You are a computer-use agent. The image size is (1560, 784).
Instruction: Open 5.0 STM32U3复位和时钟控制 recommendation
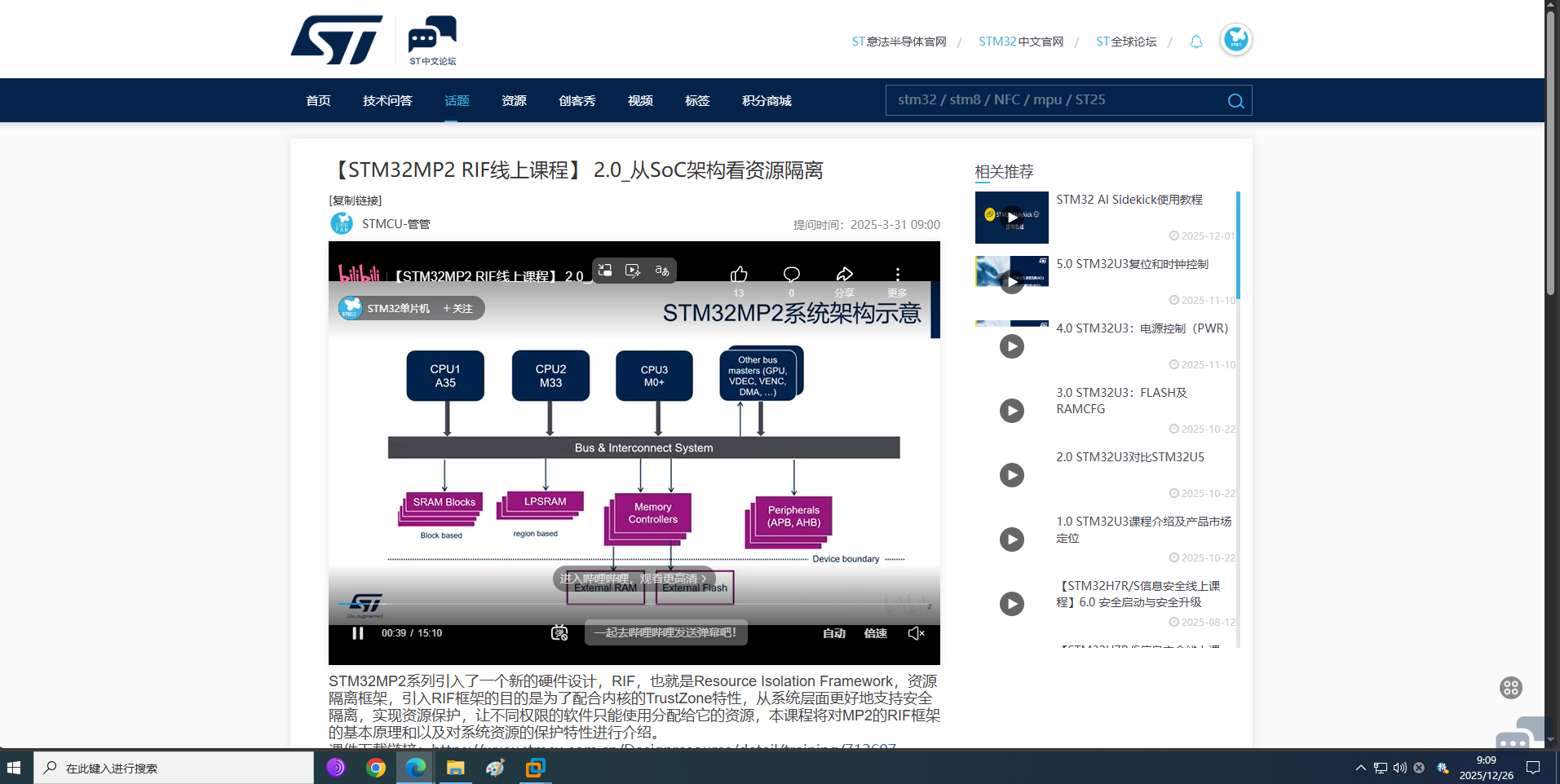coord(1132,264)
